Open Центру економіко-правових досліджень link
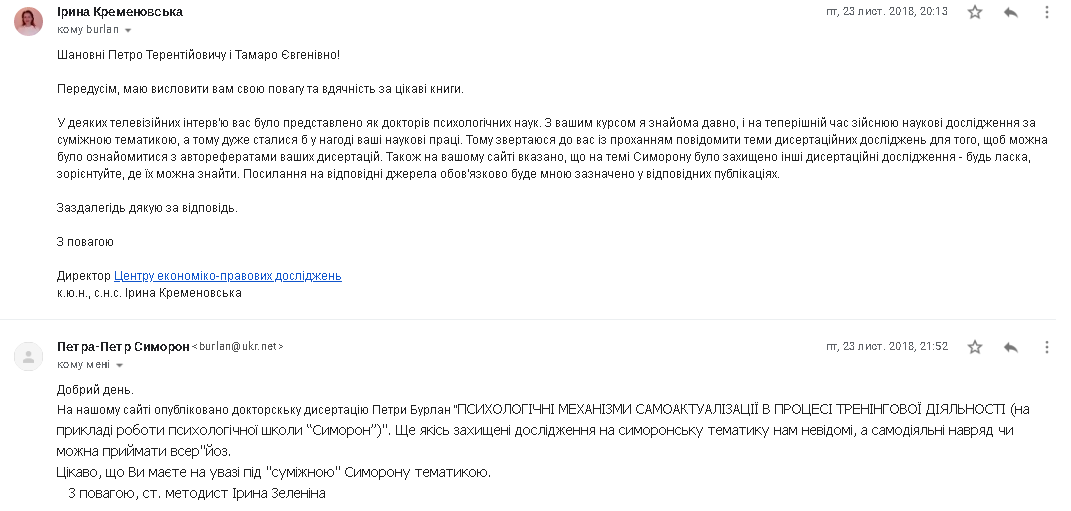The height and width of the screenshot is (511, 1071). (227, 276)
